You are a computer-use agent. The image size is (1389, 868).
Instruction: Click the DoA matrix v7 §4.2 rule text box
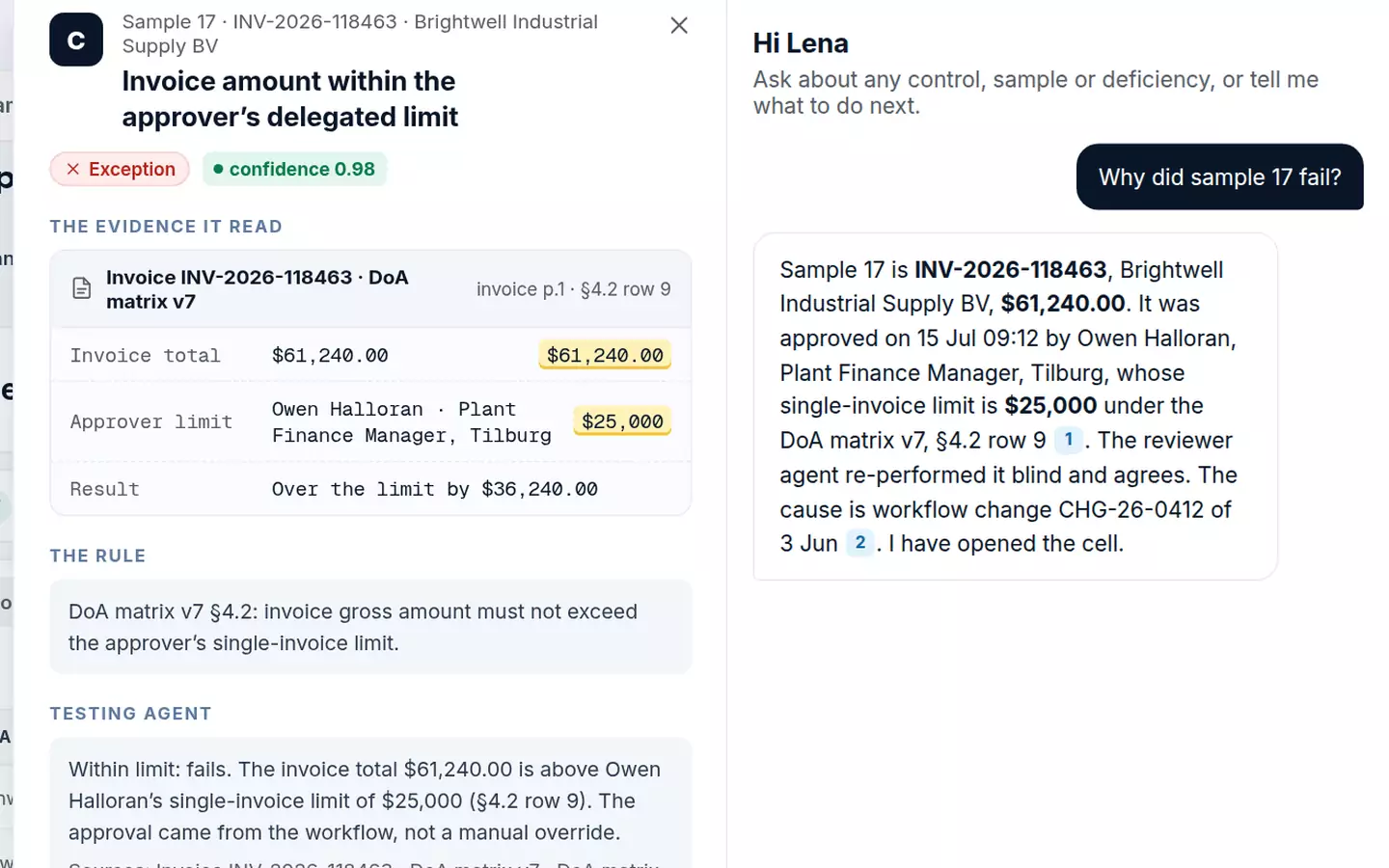[x=370, y=627]
